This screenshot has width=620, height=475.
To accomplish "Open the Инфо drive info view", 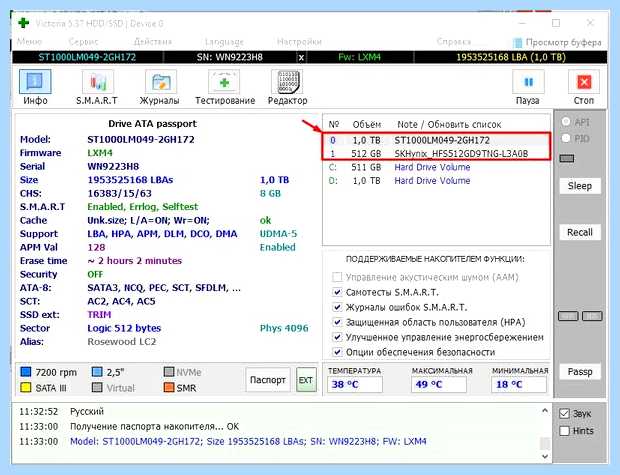I will [x=35, y=82].
